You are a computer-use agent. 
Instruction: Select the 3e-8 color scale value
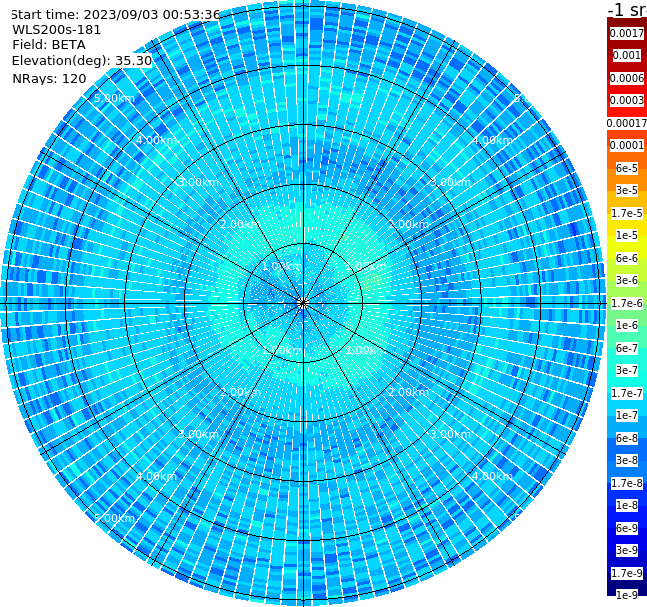[627, 460]
